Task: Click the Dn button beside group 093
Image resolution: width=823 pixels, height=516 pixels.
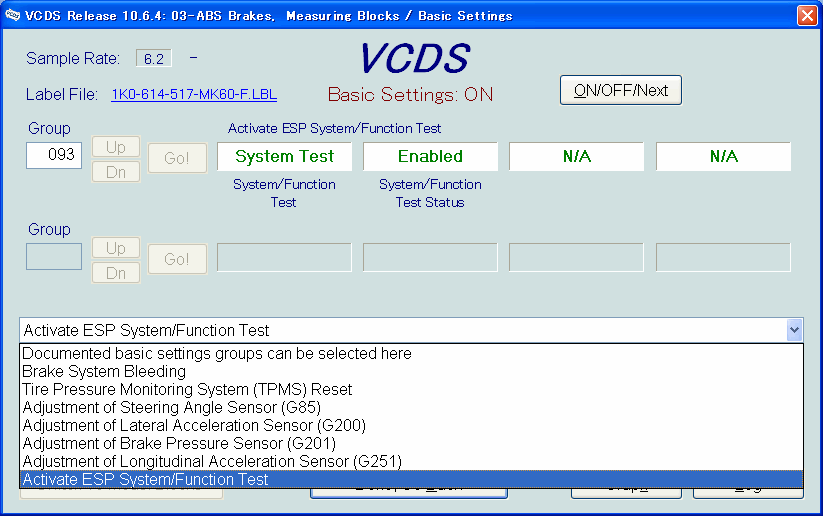Action: click(116, 172)
